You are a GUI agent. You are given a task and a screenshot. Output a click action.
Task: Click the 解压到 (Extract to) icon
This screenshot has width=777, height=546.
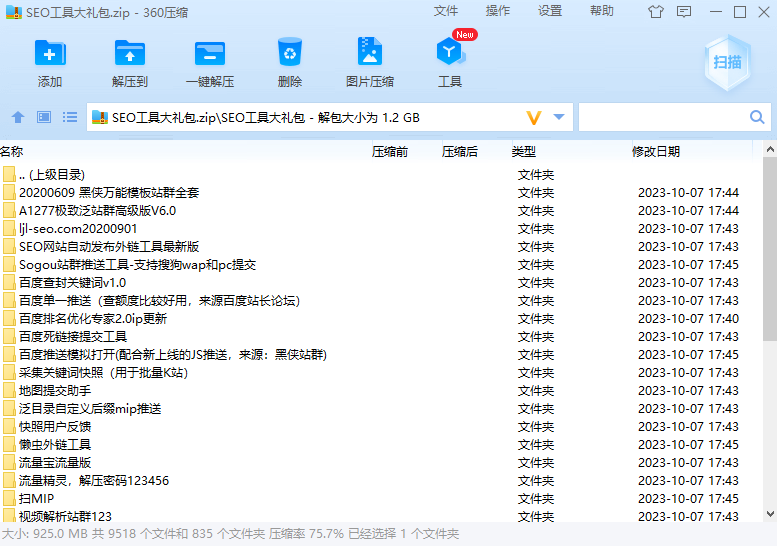pos(130,53)
